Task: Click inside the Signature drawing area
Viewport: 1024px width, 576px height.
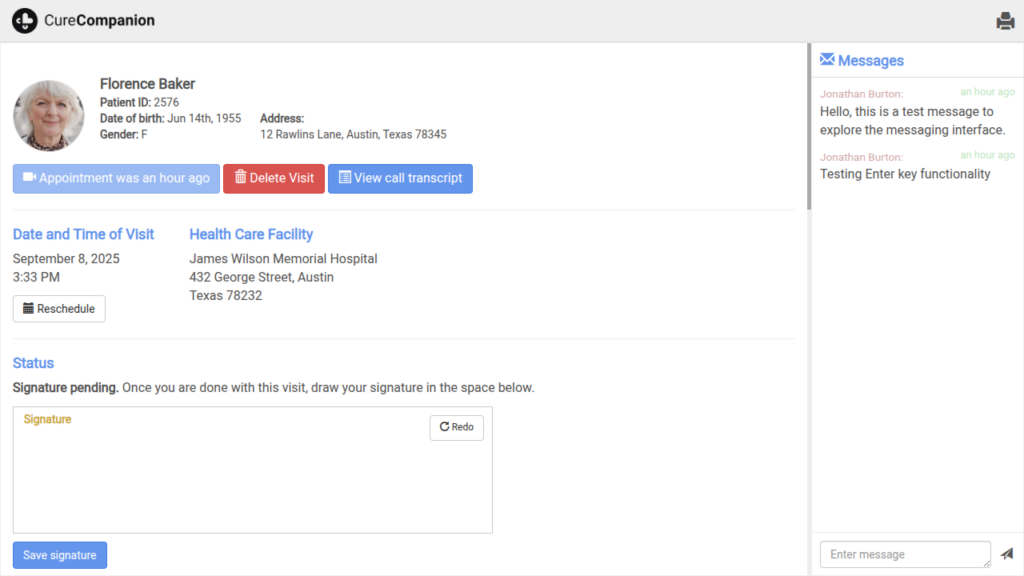Action: 252,480
